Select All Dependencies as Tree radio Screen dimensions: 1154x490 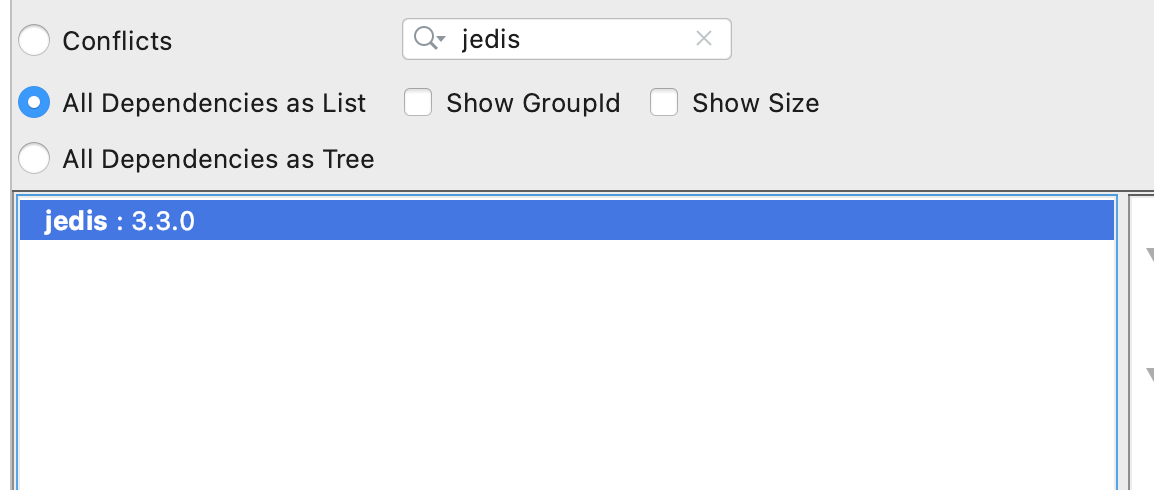34,158
